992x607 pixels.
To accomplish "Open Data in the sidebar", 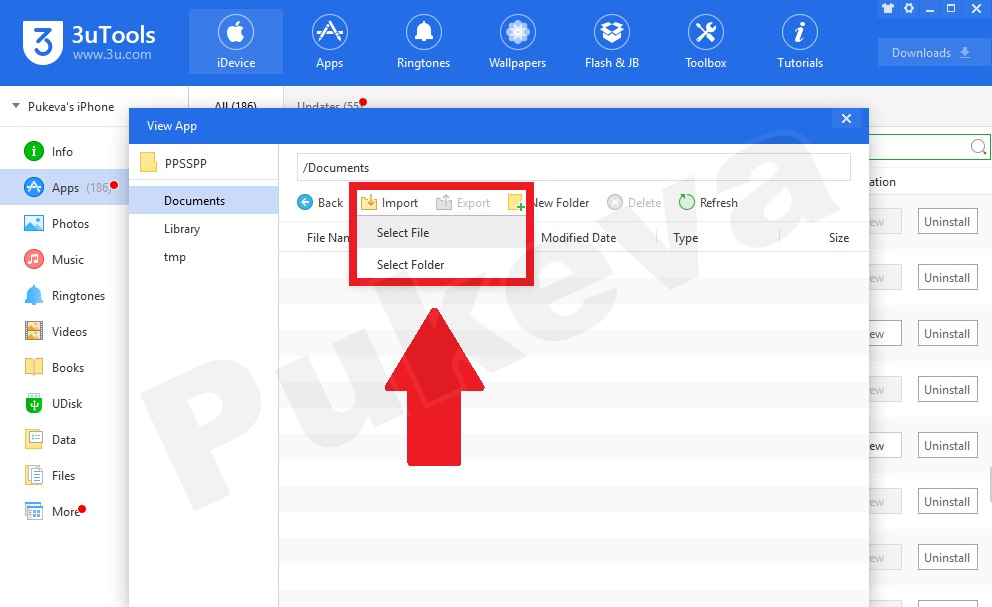I will point(63,440).
